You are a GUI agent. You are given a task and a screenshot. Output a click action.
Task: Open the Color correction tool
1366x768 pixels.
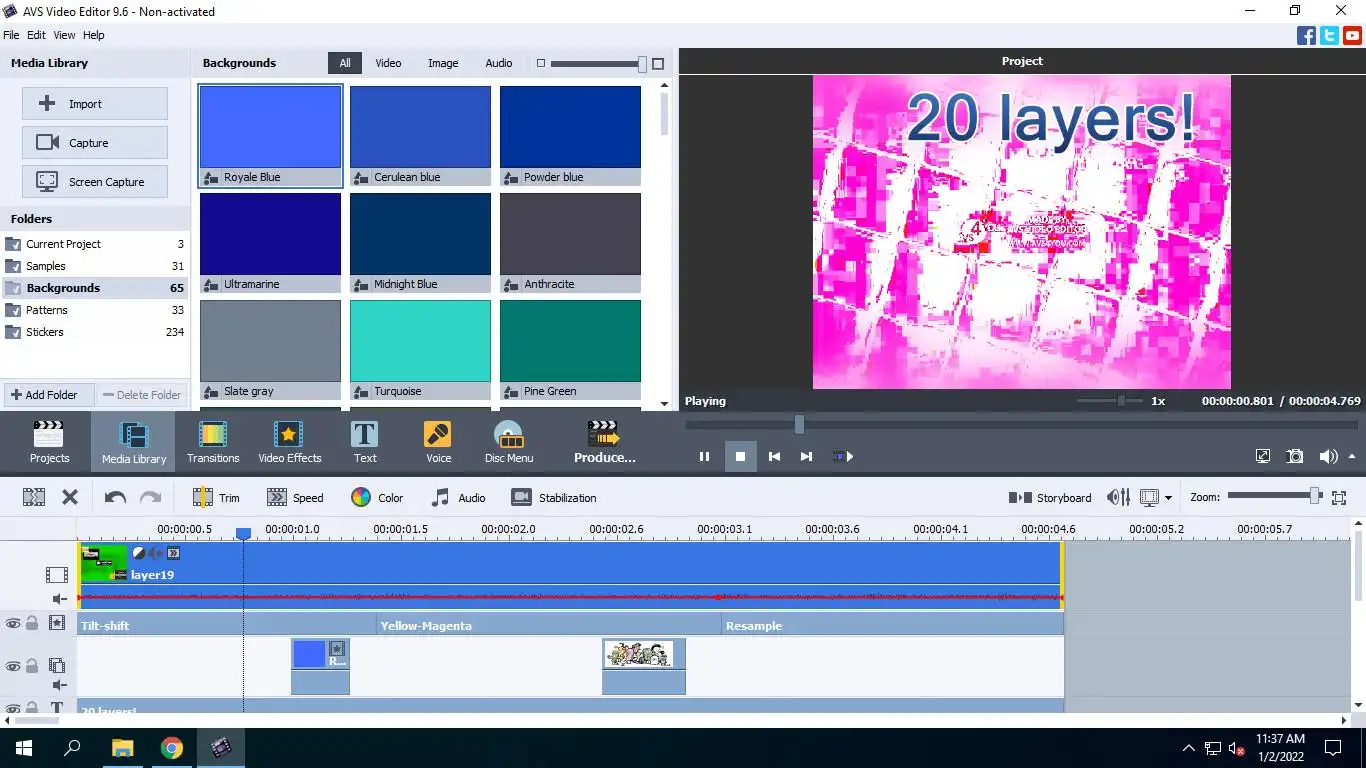[377, 497]
